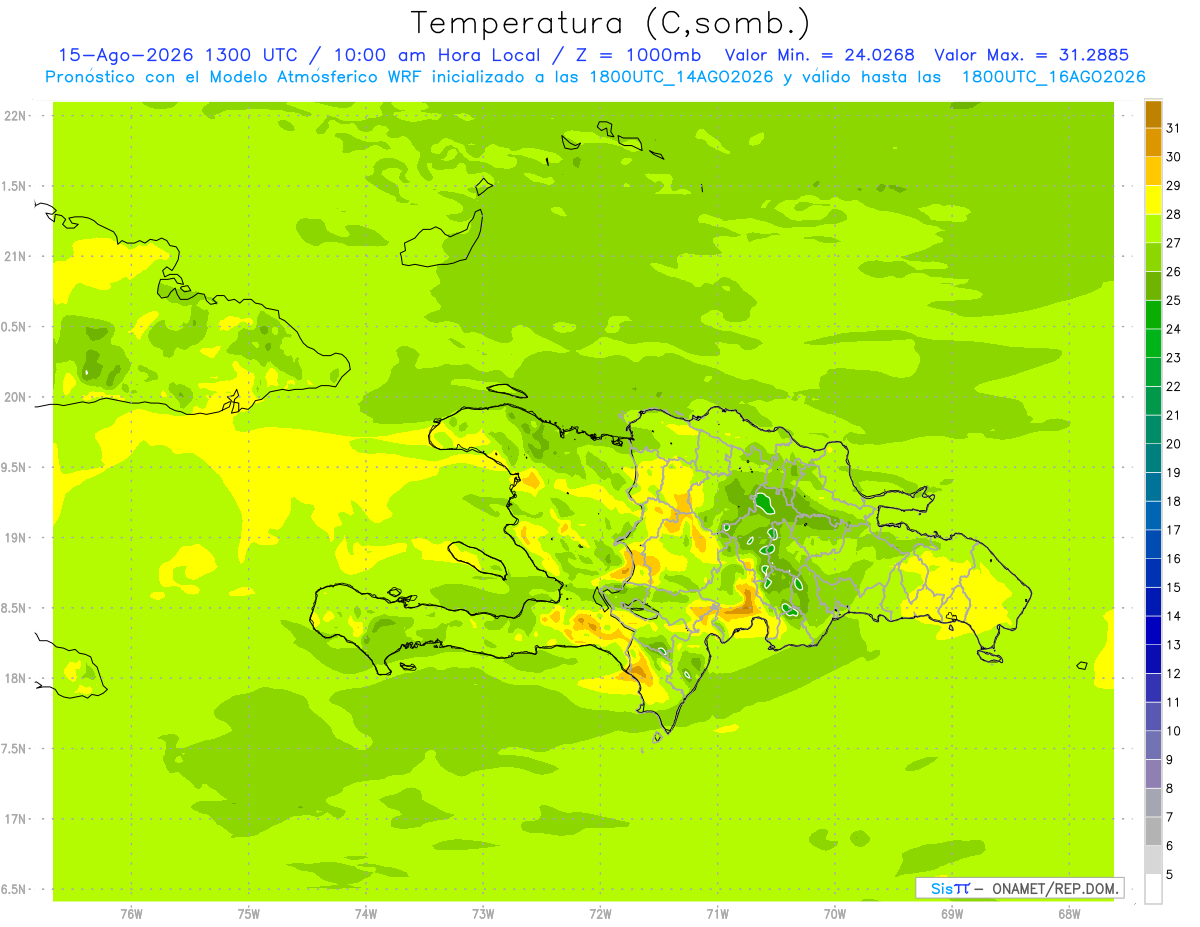Image resolution: width=1200 pixels, height=927 pixels.
Task: Select "Valor Min. = 24.0268"
Action: [x=819, y=55]
